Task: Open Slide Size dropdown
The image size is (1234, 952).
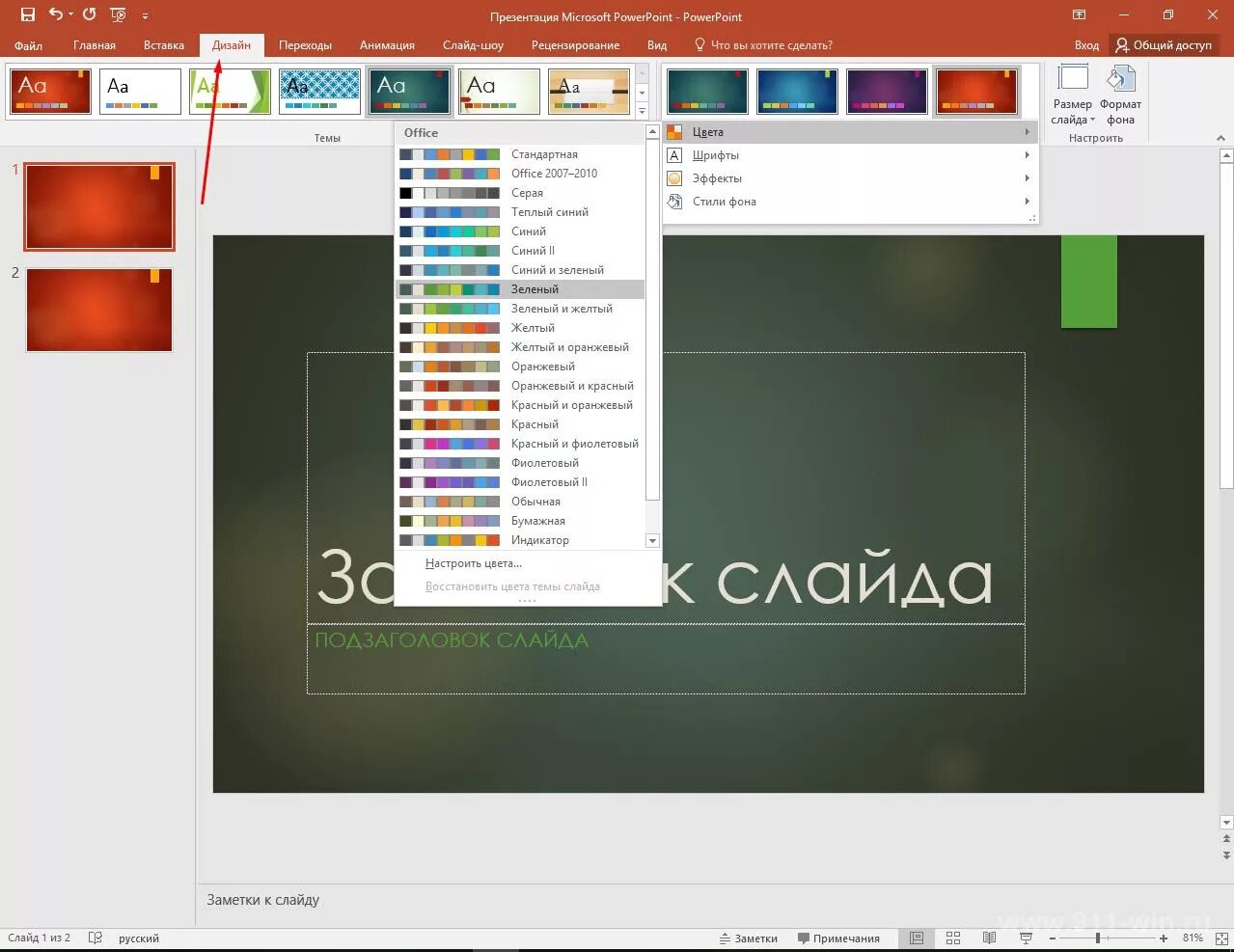Action: pos(1073,95)
